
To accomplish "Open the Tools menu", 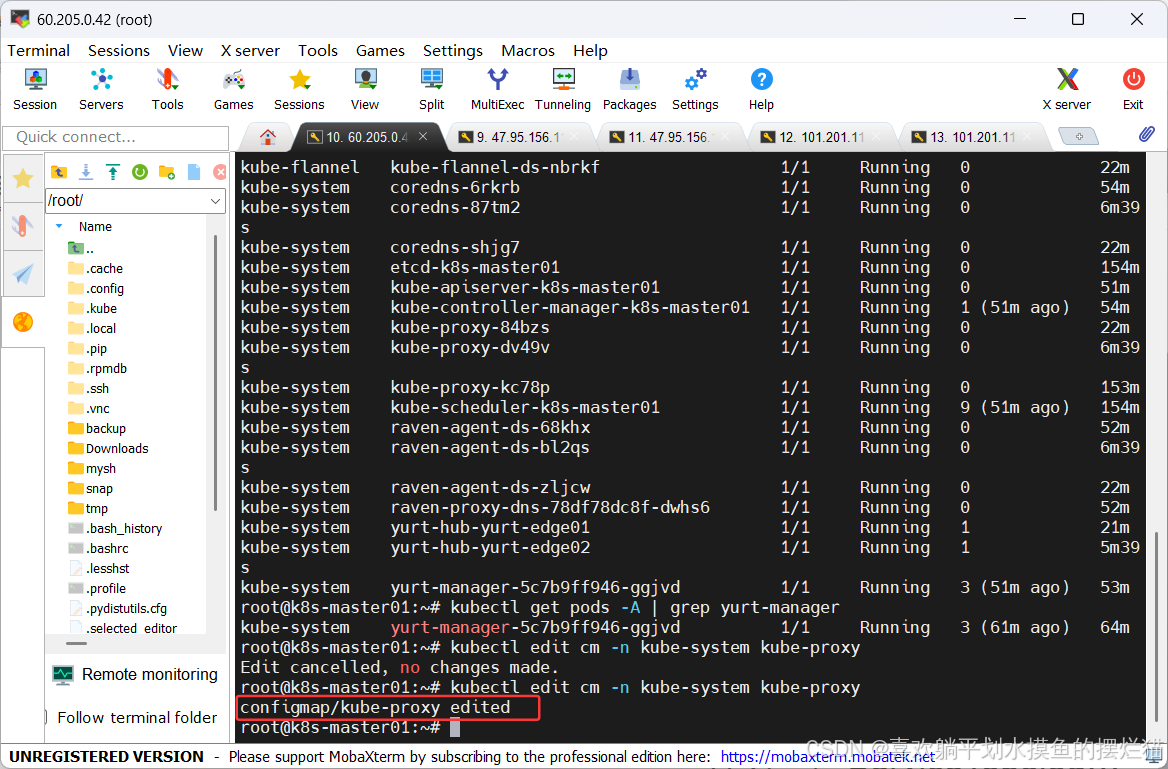I will 318,51.
